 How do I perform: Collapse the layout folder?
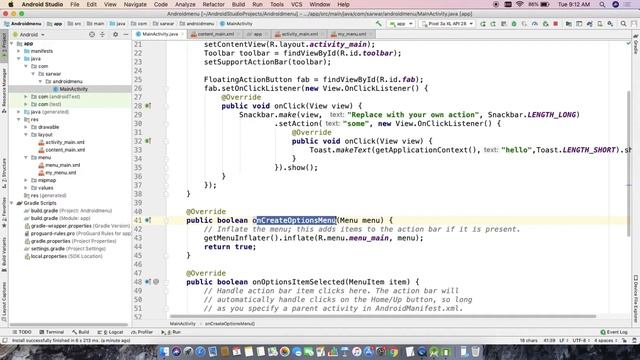[x=26, y=135]
